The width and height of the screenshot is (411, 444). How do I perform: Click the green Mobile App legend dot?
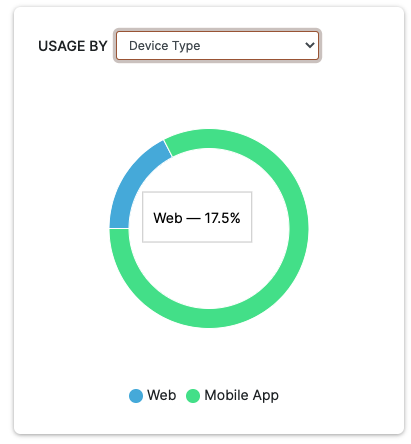pyautogui.click(x=193, y=396)
